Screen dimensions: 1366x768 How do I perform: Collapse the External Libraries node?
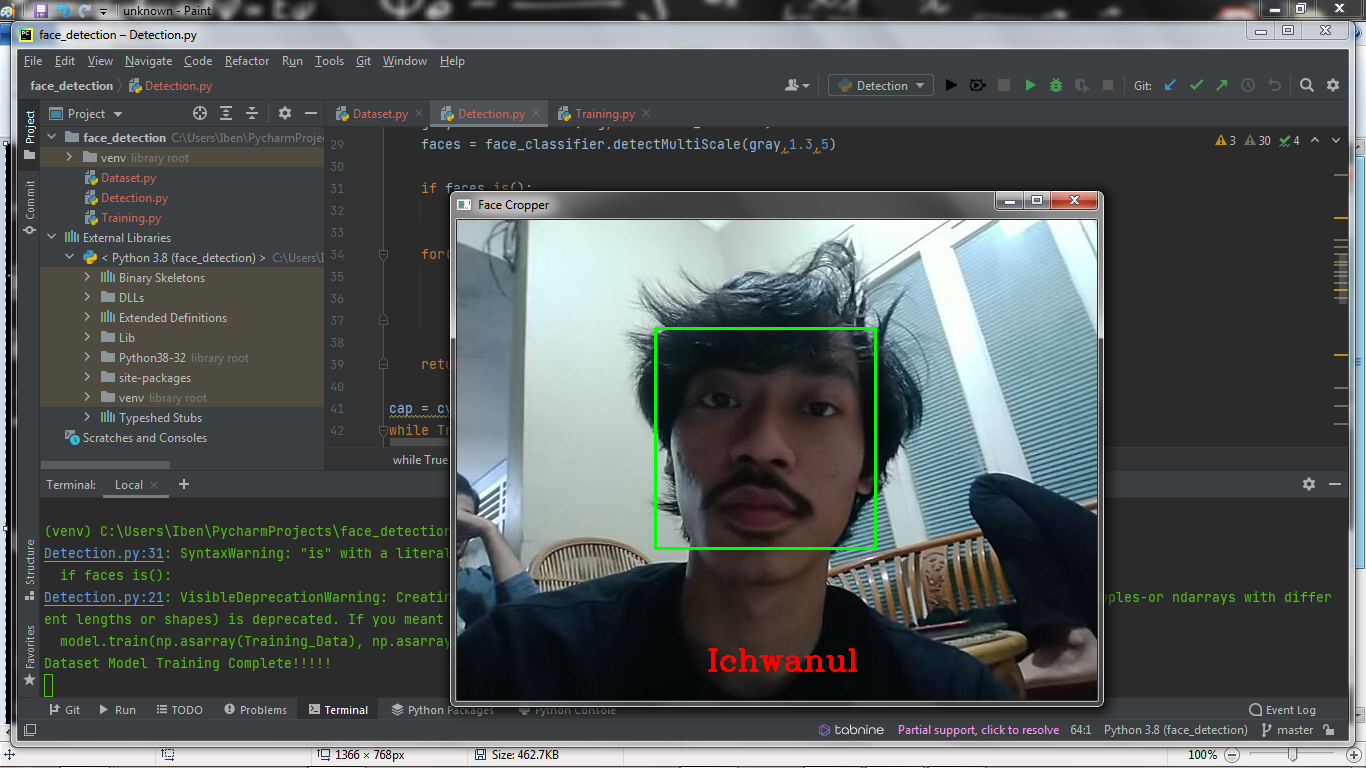tap(52, 237)
